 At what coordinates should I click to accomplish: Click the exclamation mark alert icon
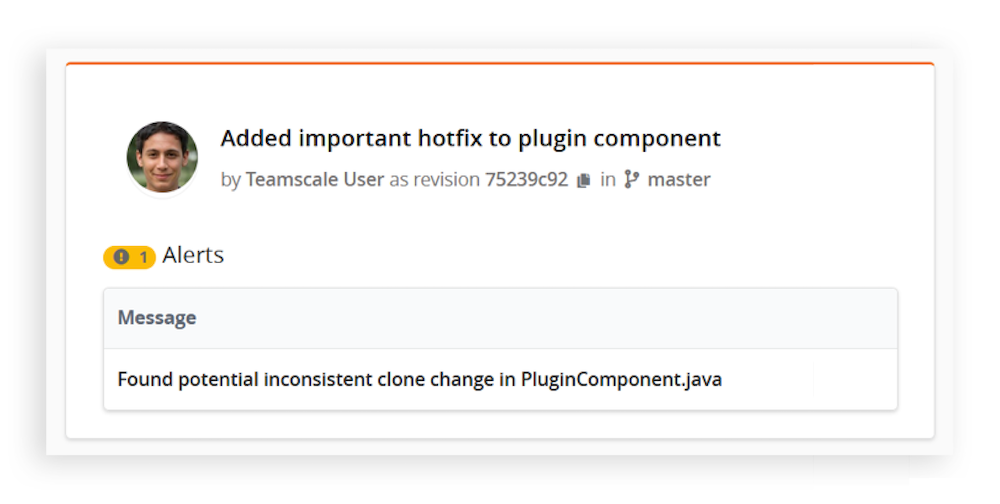pyautogui.click(x=121, y=257)
